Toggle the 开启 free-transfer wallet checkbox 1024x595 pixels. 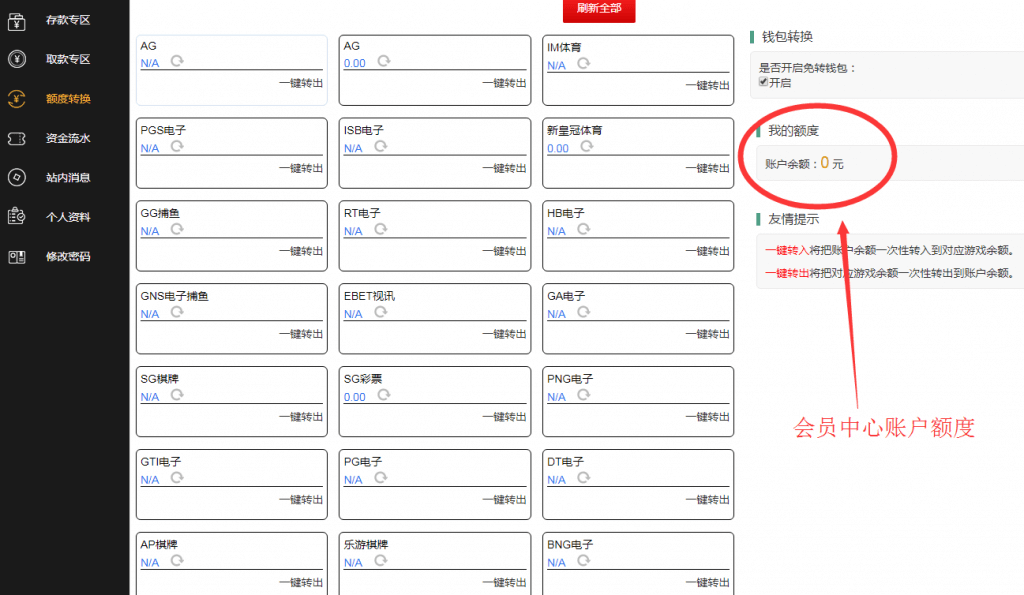(764, 82)
